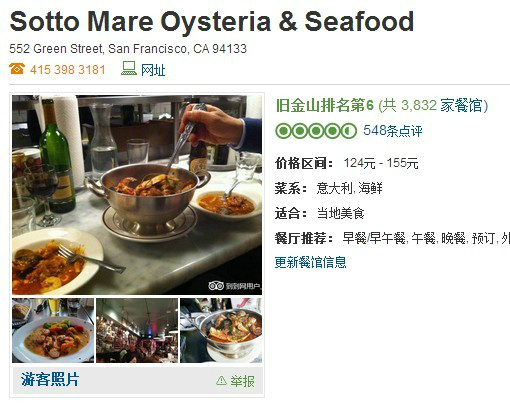Click the green computer website icon
This screenshot has width=510, height=404.
click(x=129, y=68)
